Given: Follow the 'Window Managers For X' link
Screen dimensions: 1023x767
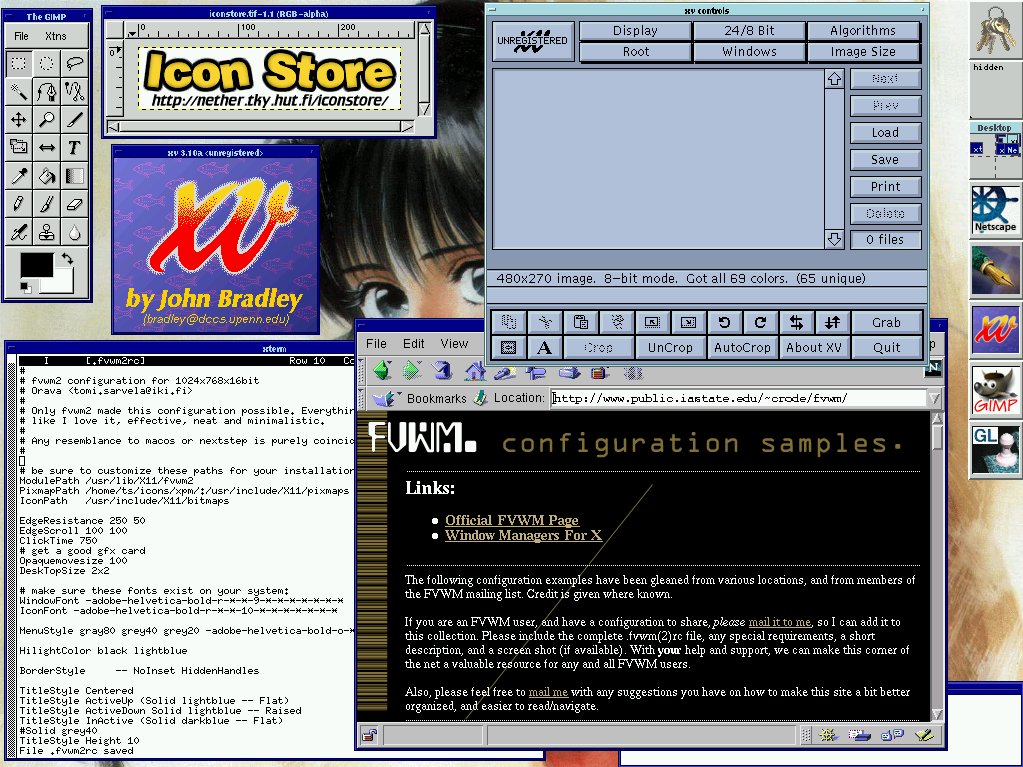Looking at the screenshot, I should (523, 535).
